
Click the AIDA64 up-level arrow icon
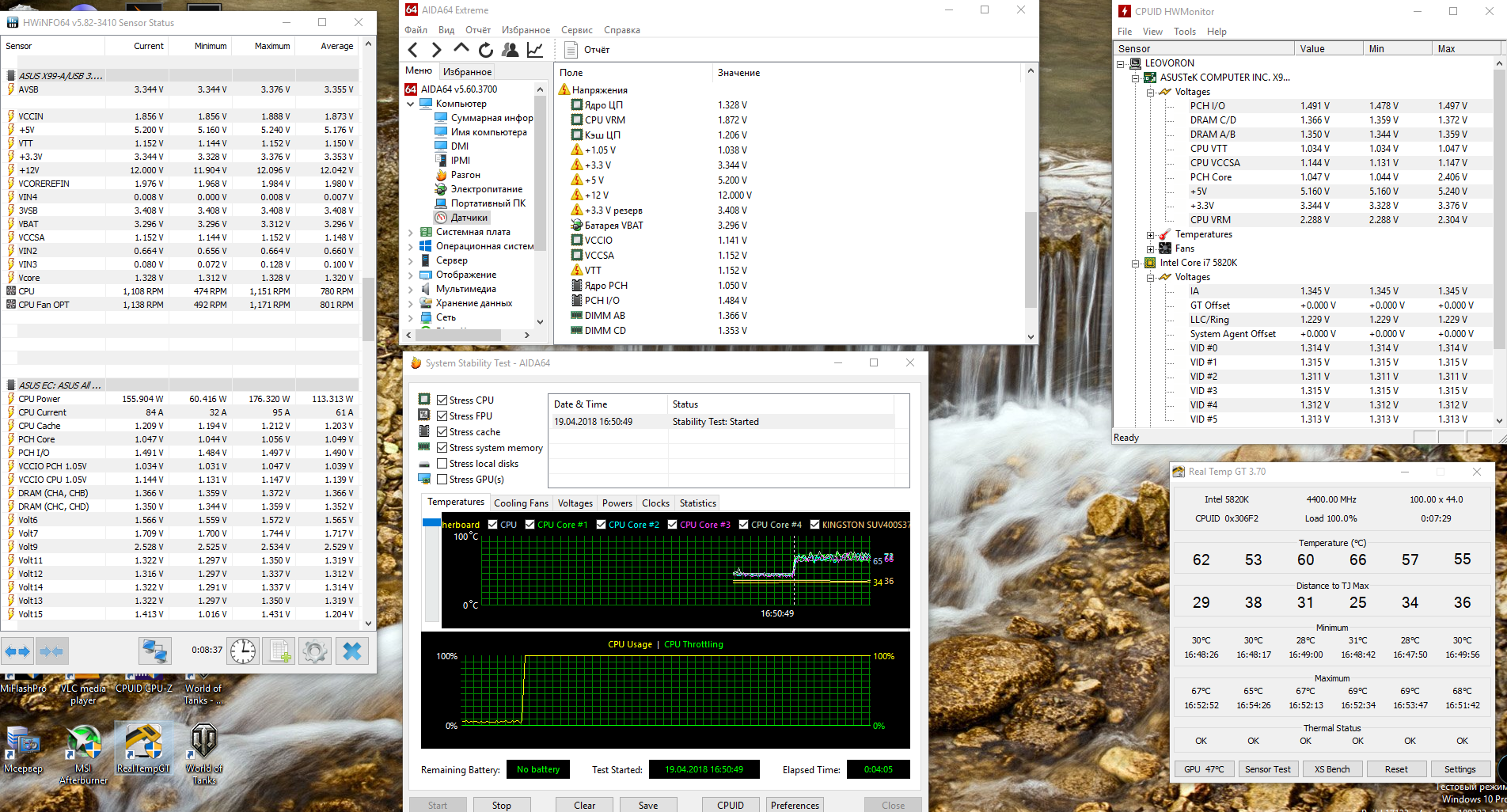tap(461, 49)
